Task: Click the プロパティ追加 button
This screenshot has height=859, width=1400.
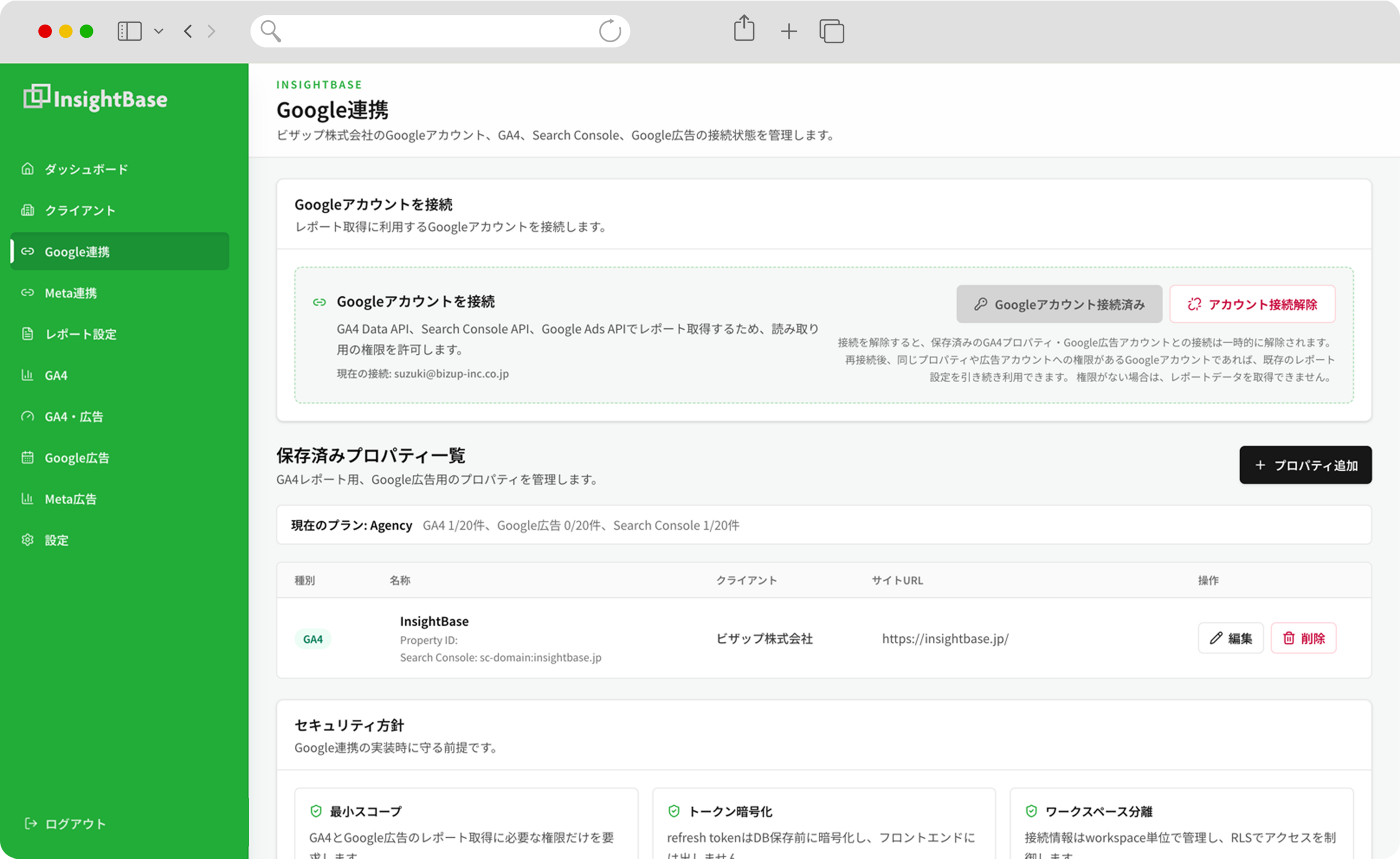Action: pos(1306,465)
